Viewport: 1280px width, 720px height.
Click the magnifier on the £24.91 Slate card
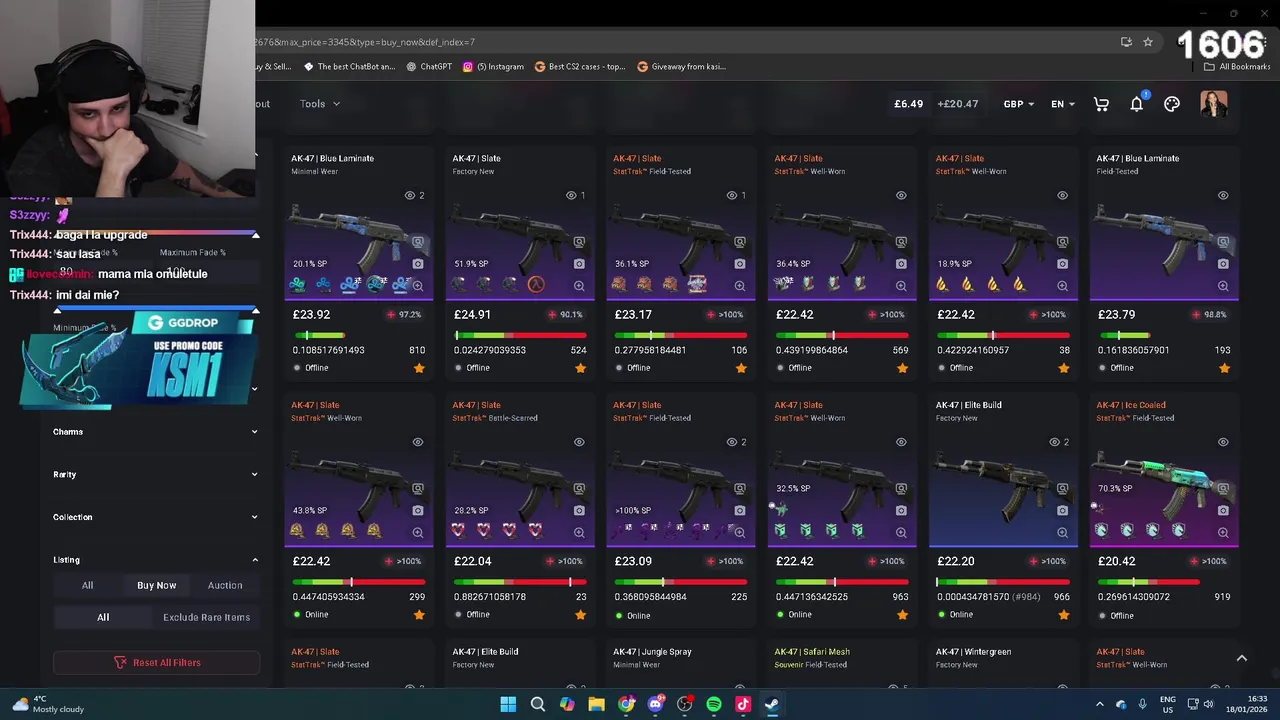pos(579,286)
